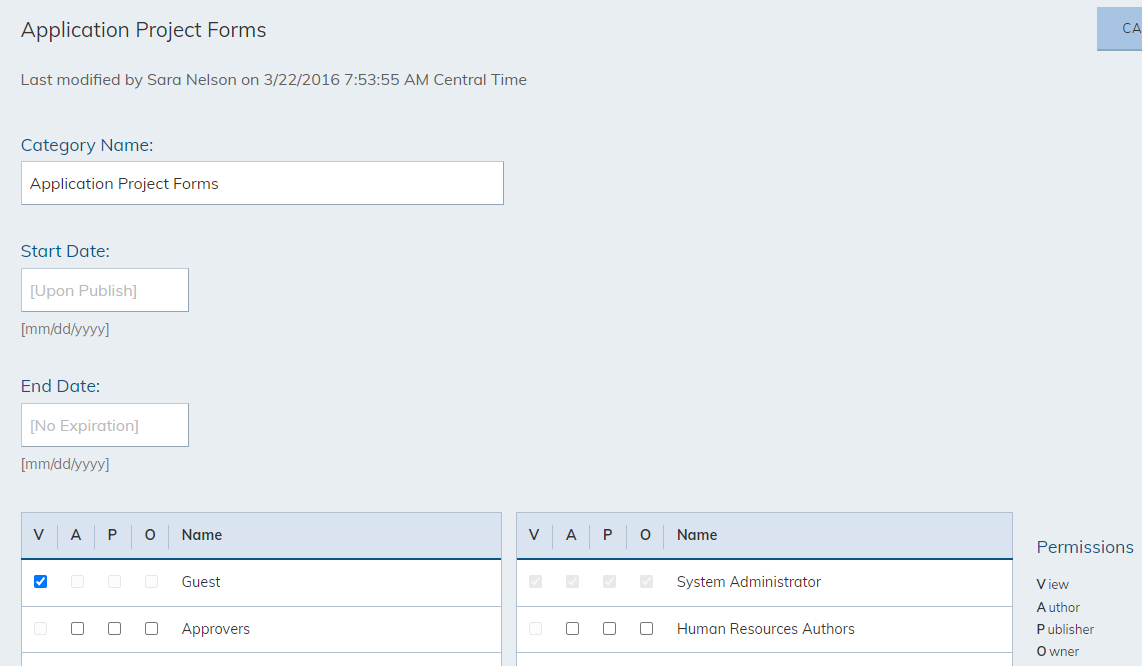1142x666 pixels.
Task: Click the End Date input field
Action: click(105, 425)
